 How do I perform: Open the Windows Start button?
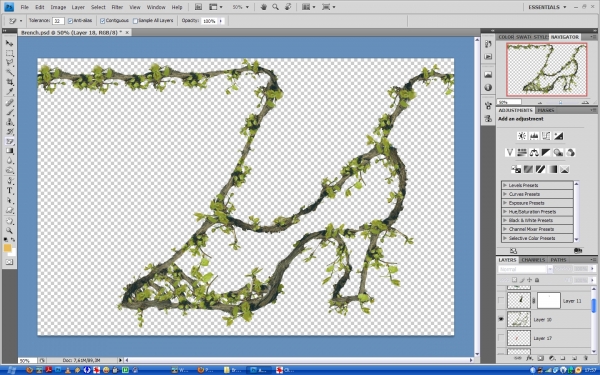tap(11, 370)
